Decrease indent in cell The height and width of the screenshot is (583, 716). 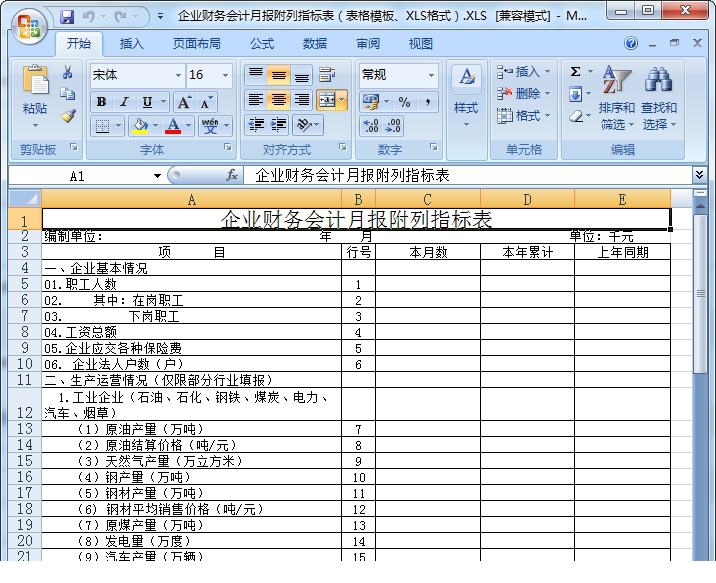pos(256,125)
